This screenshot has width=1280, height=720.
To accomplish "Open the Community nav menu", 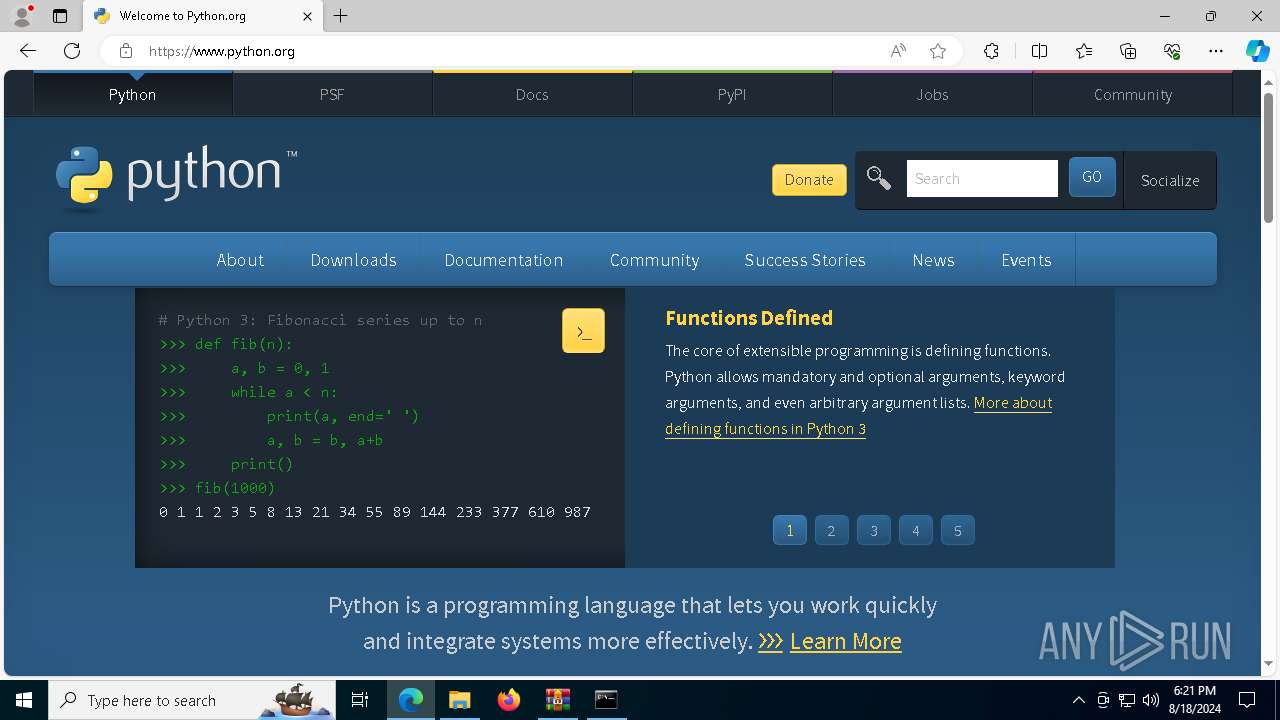I will point(654,260).
